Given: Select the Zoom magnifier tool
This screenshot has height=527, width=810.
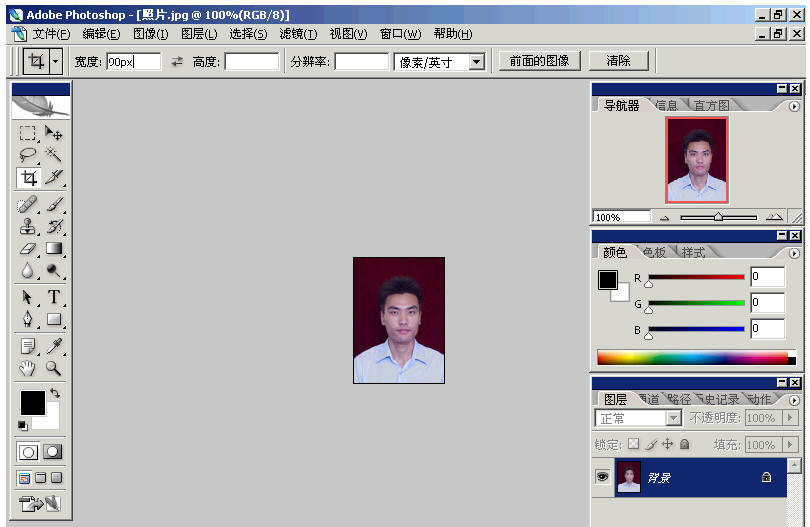Looking at the screenshot, I should [54, 369].
